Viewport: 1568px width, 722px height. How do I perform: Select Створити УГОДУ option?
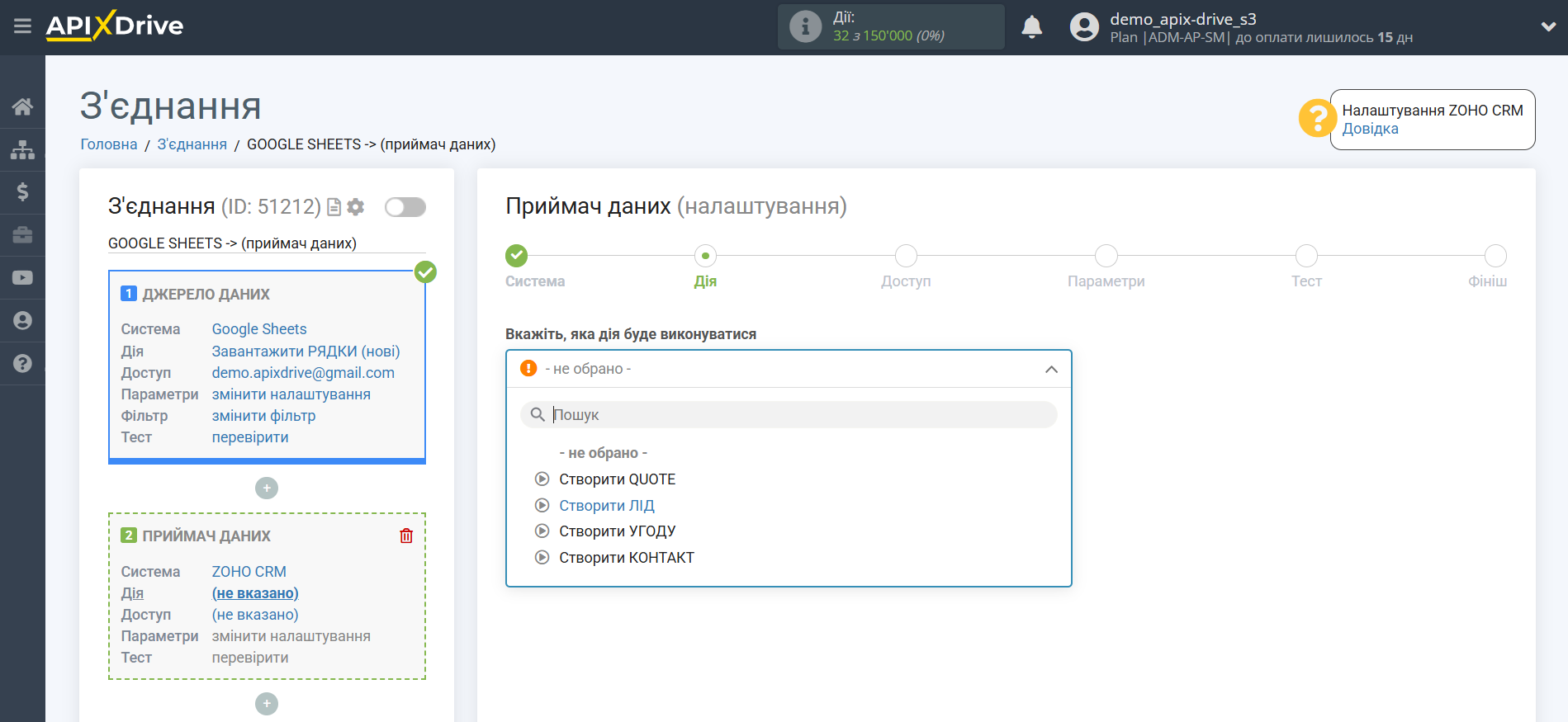tap(617, 531)
